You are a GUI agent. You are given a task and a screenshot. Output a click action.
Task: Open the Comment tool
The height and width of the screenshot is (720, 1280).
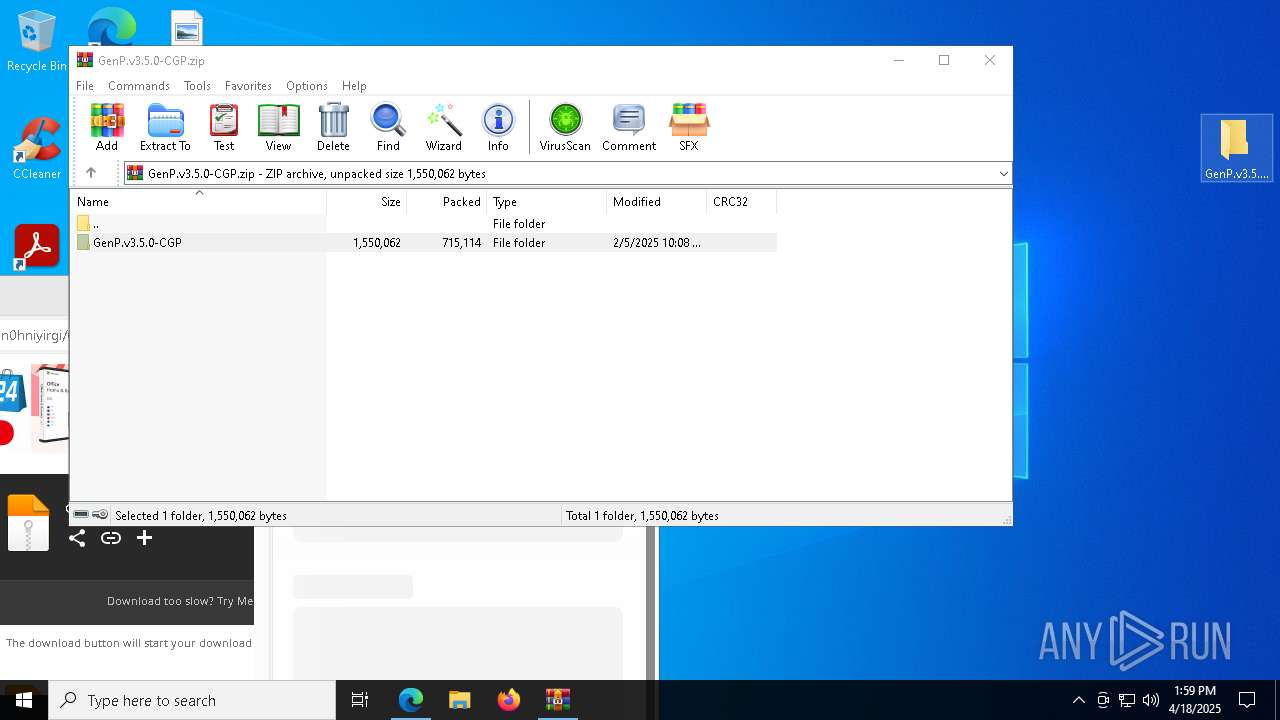(629, 127)
